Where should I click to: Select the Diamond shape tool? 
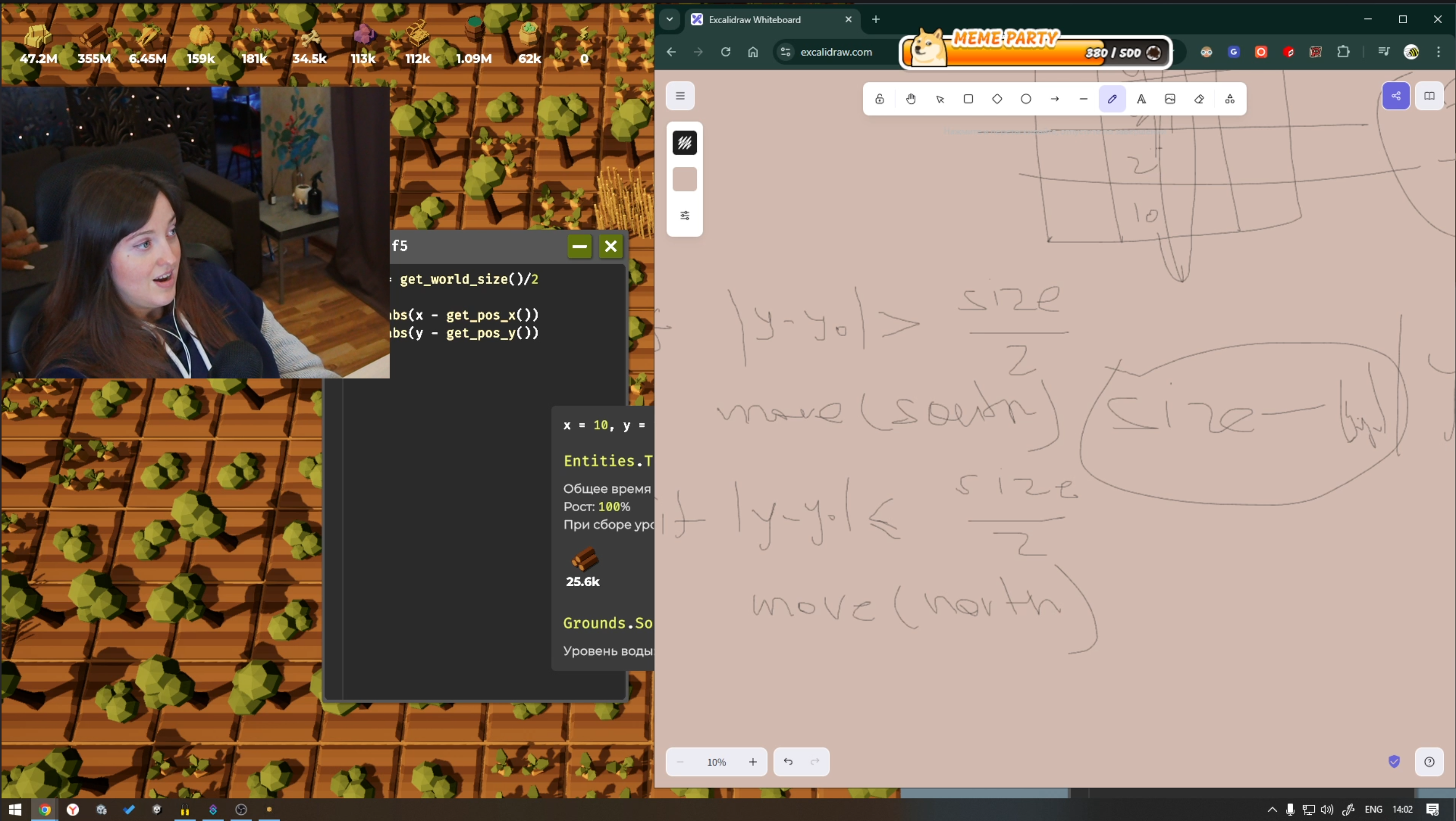click(997, 99)
